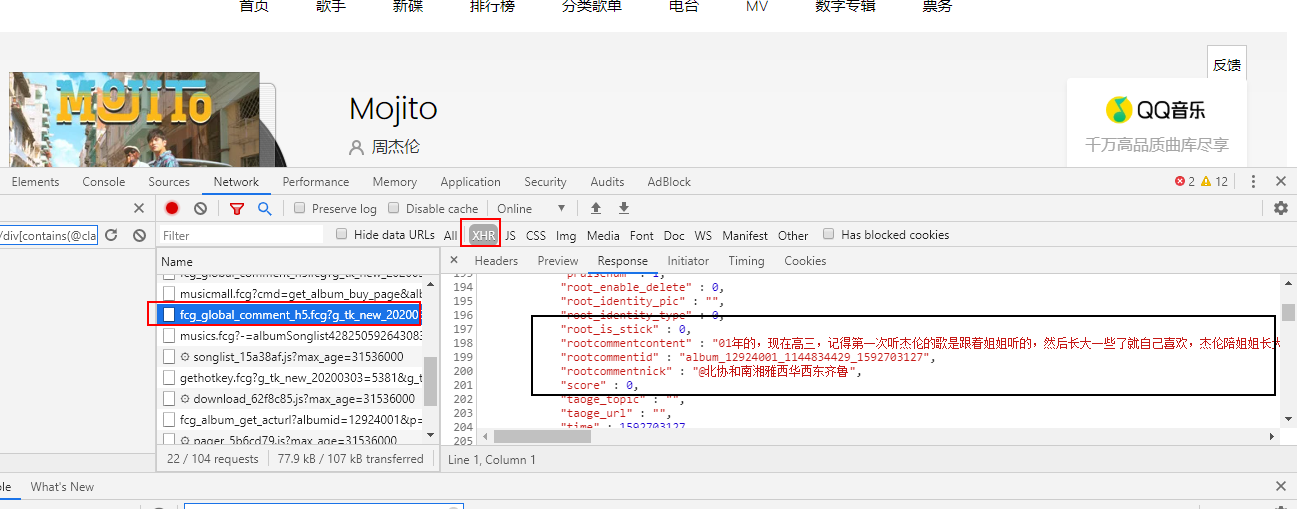1297x509 pixels.
Task: Close the request details pane
Action: 454,260
